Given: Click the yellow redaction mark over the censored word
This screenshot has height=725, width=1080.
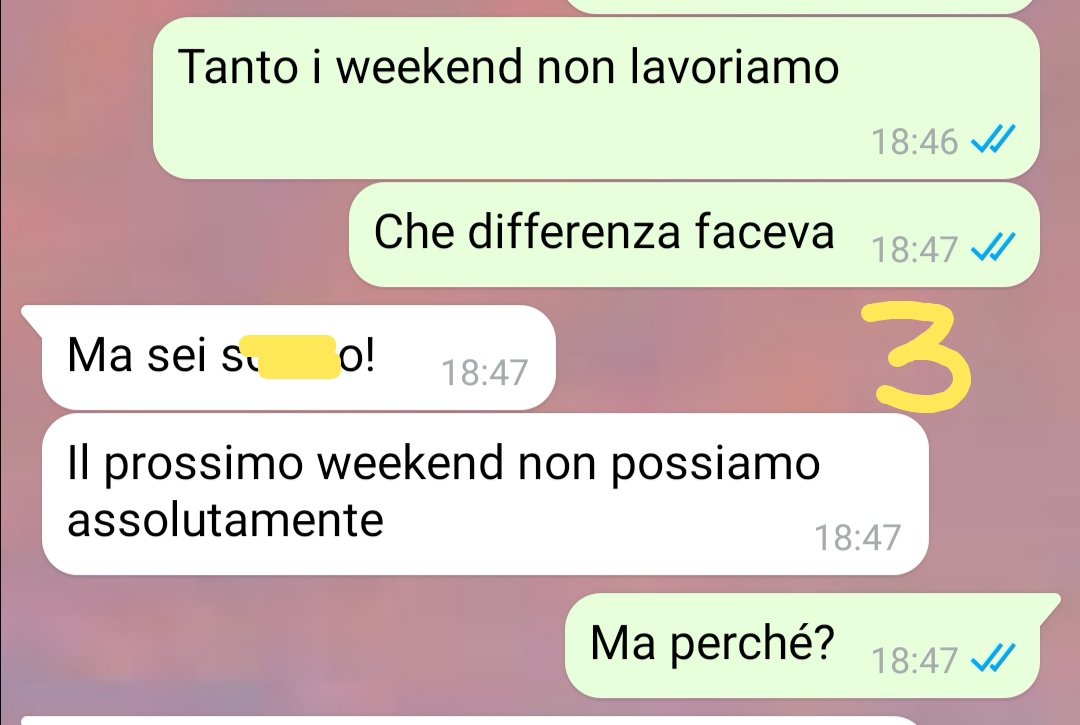Looking at the screenshot, I should tap(298, 357).
